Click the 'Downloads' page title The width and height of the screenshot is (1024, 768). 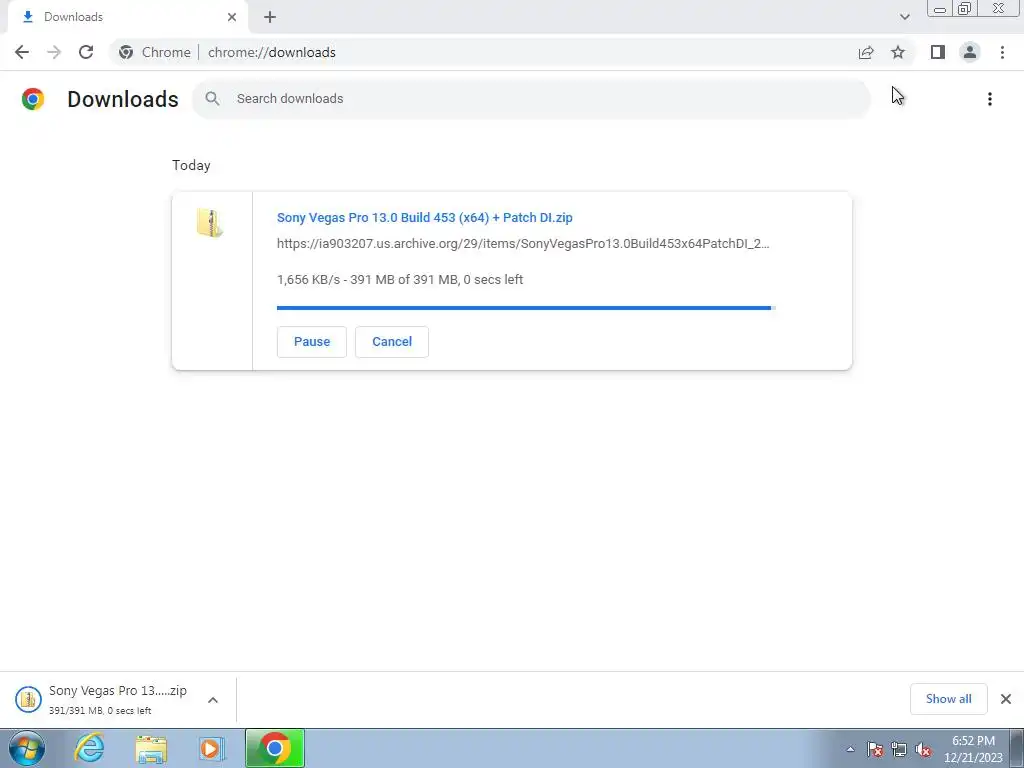click(x=123, y=99)
